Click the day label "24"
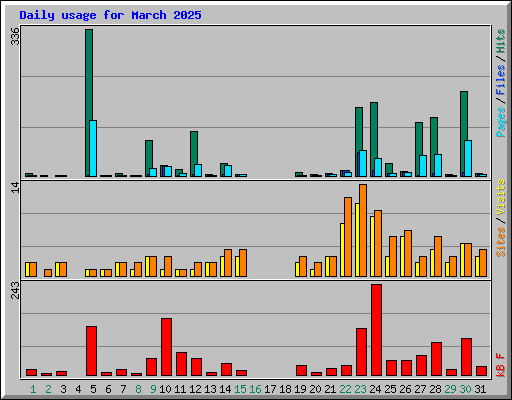 click(375, 389)
